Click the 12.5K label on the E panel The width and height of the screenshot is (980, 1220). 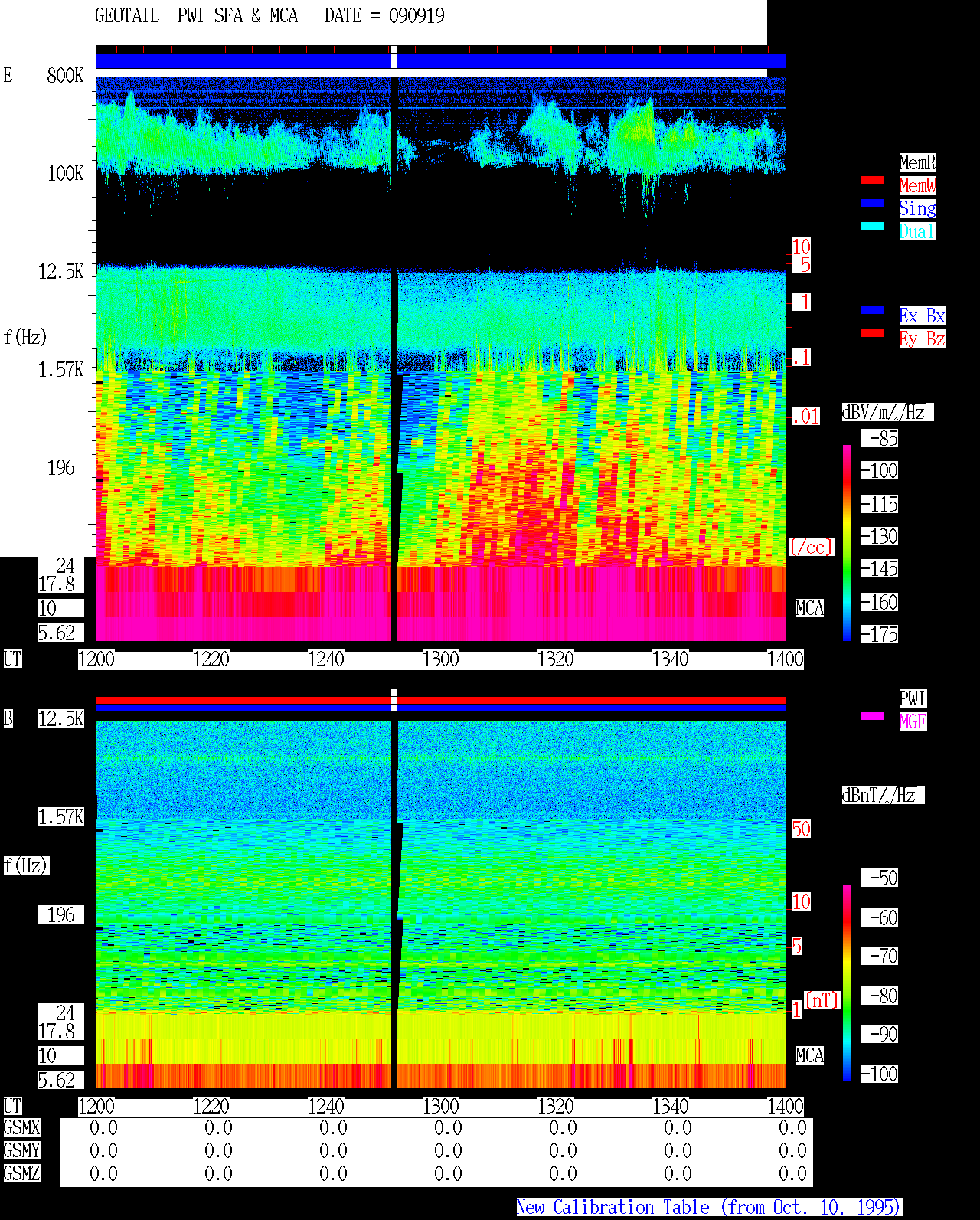61,271
